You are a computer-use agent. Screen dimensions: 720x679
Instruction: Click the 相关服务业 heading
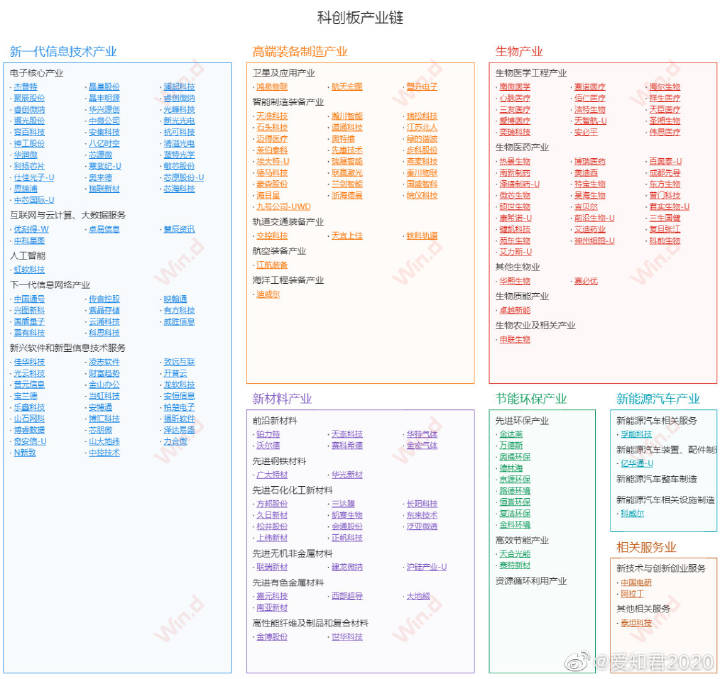point(646,547)
